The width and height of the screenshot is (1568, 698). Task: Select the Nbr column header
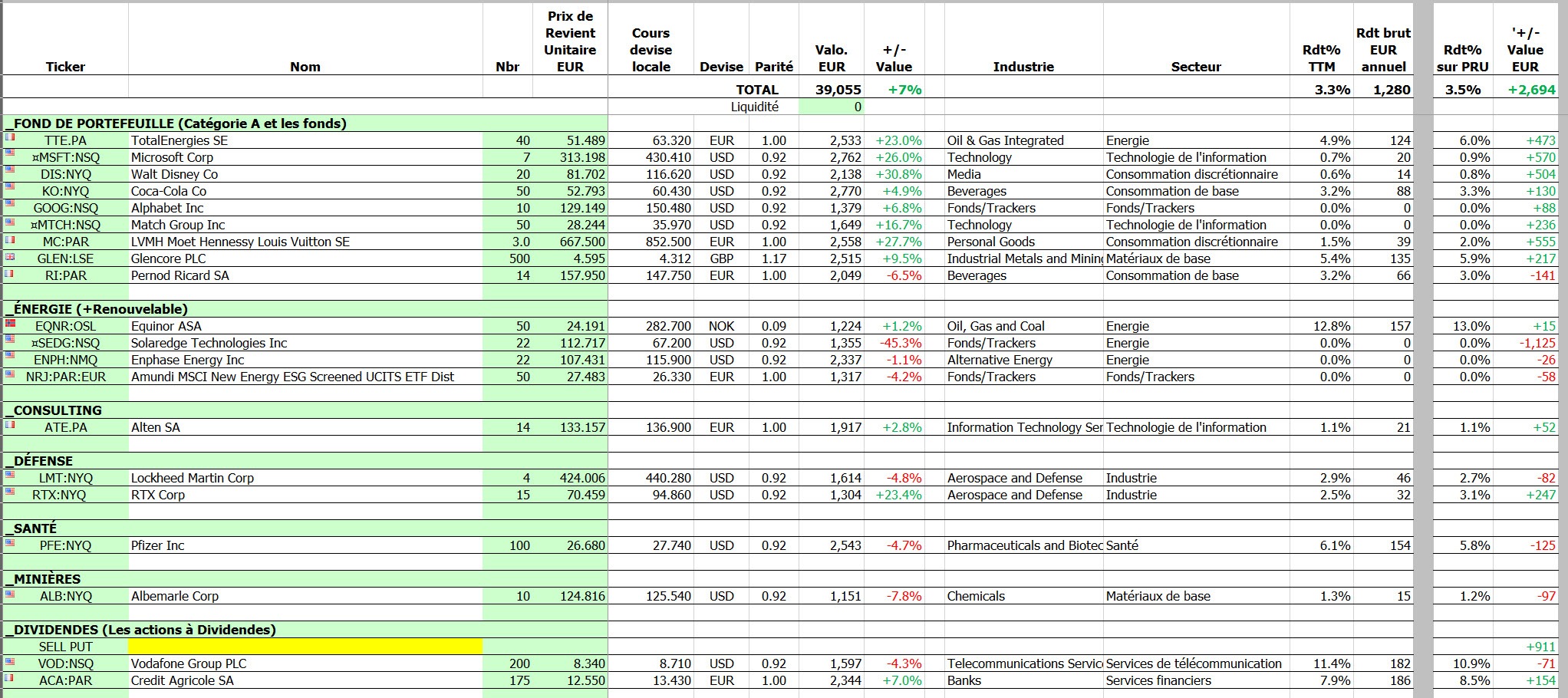[x=507, y=67]
